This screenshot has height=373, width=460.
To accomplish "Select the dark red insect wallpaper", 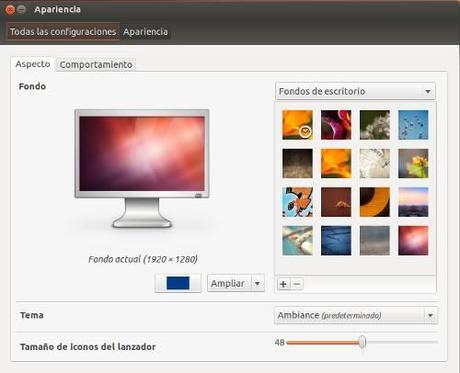I will pos(336,202).
